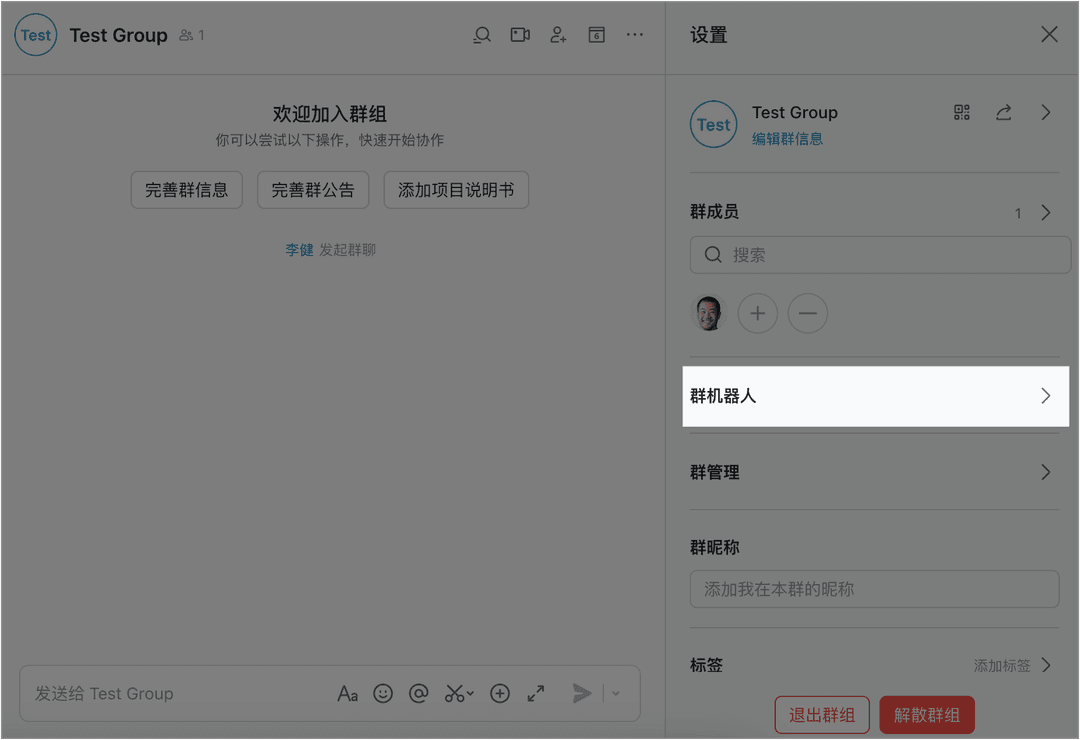Open the 群管理 settings
Image resolution: width=1080 pixels, height=740 pixels.
(875, 472)
